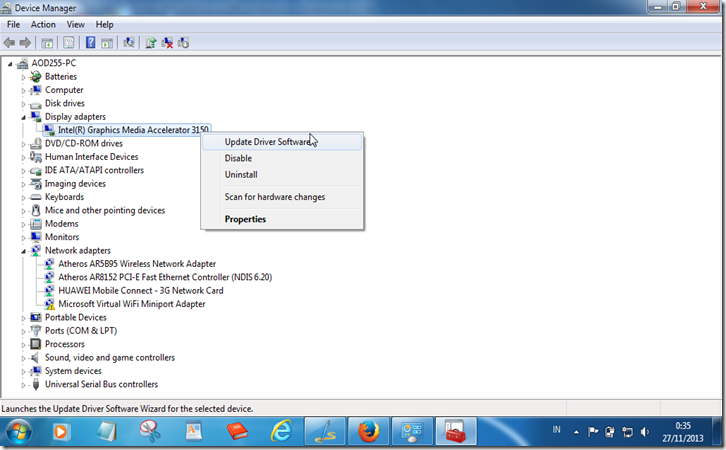This screenshot has height=450, width=726.
Task: Select Atheros AR5B95 Wireless Network Adapter
Action: pos(137,264)
